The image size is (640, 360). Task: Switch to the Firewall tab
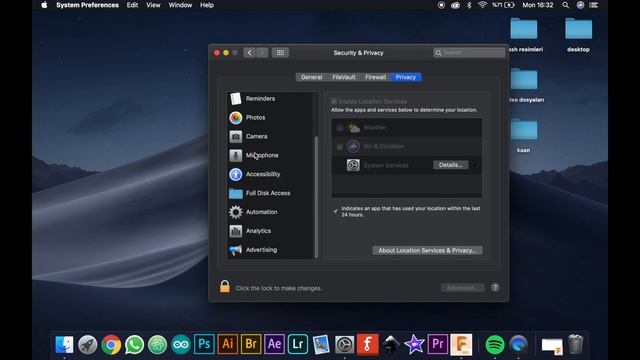(375, 77)
